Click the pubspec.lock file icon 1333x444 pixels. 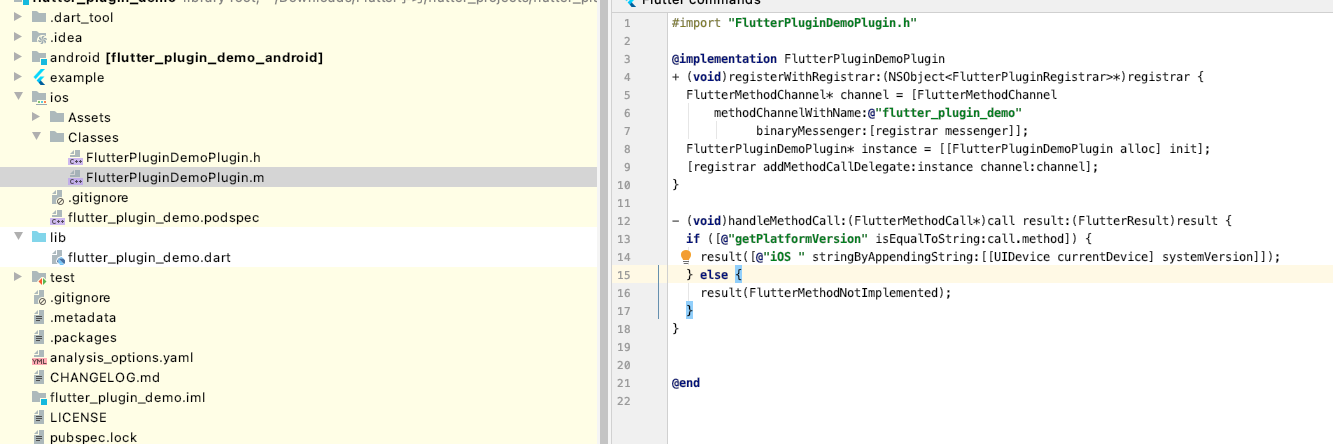(40, 437)
